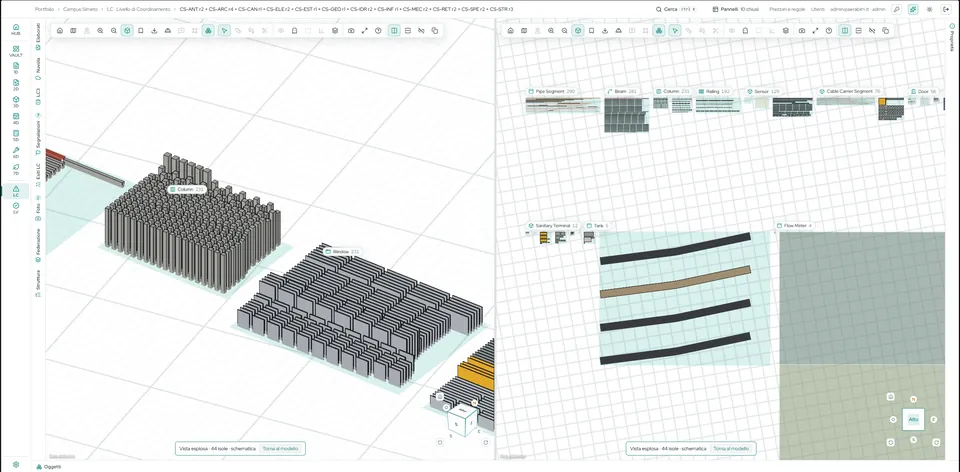Toggle unlink views icon in left viewport toolbar
Viewport: 960px width, 472px height.
point(421,31)
